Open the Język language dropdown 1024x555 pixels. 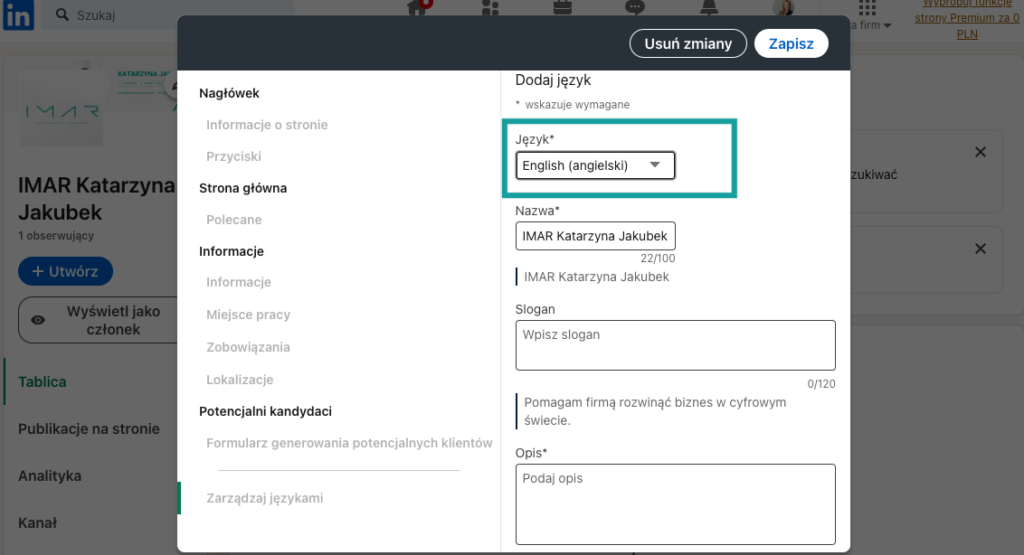tap(595, 165)
